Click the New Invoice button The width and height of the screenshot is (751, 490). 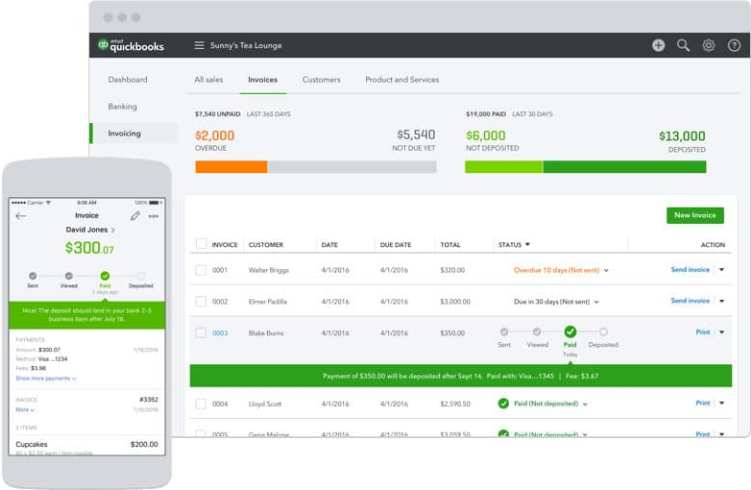click(695, 215)
